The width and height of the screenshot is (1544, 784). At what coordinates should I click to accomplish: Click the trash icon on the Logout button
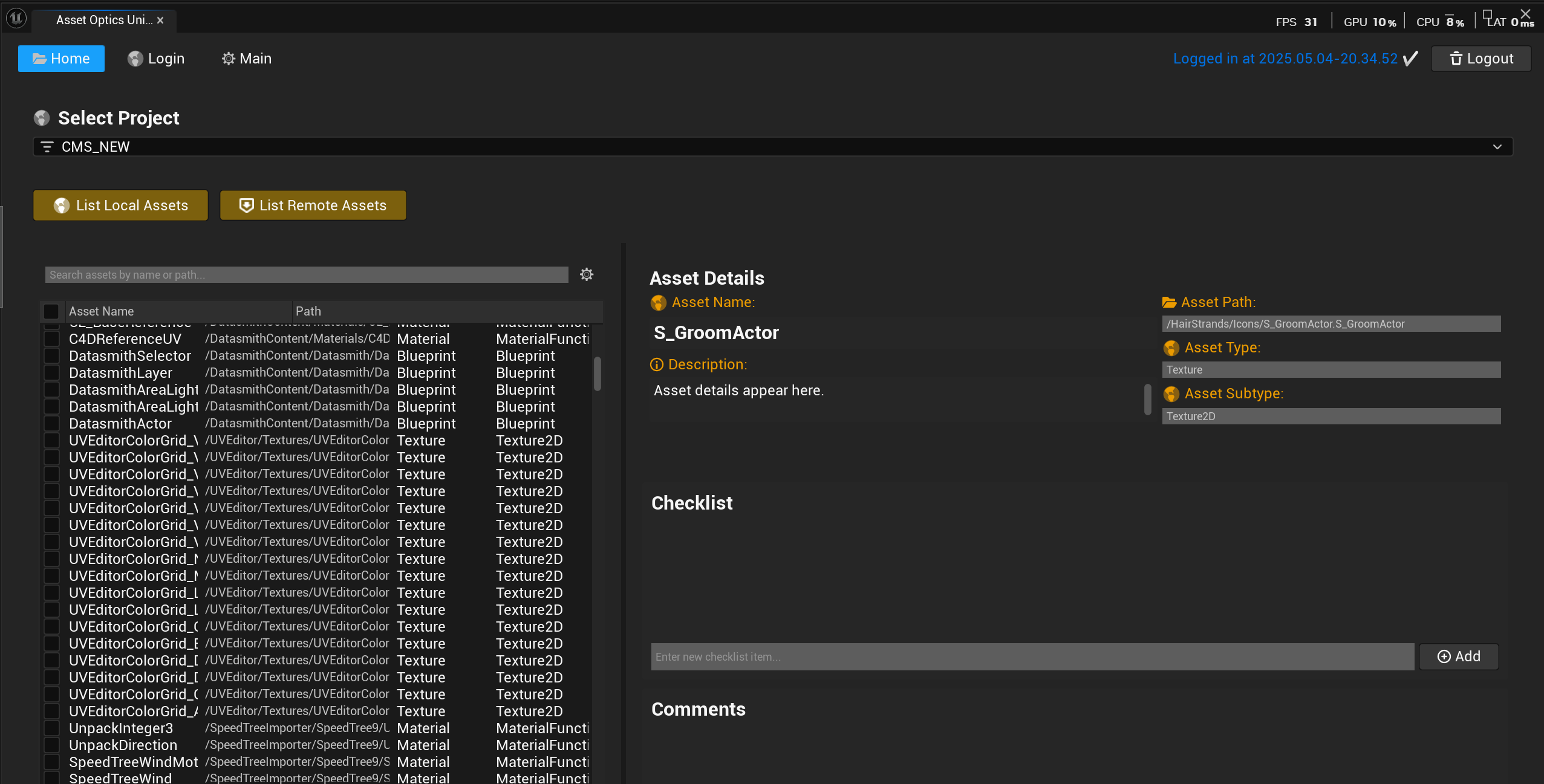(x=1455, y=58)
